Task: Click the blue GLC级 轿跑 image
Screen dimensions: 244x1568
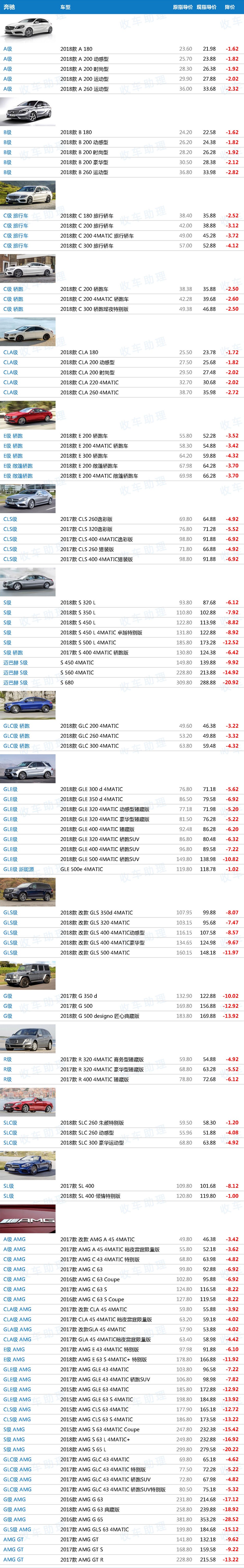Action: click(x=27, y=705)
